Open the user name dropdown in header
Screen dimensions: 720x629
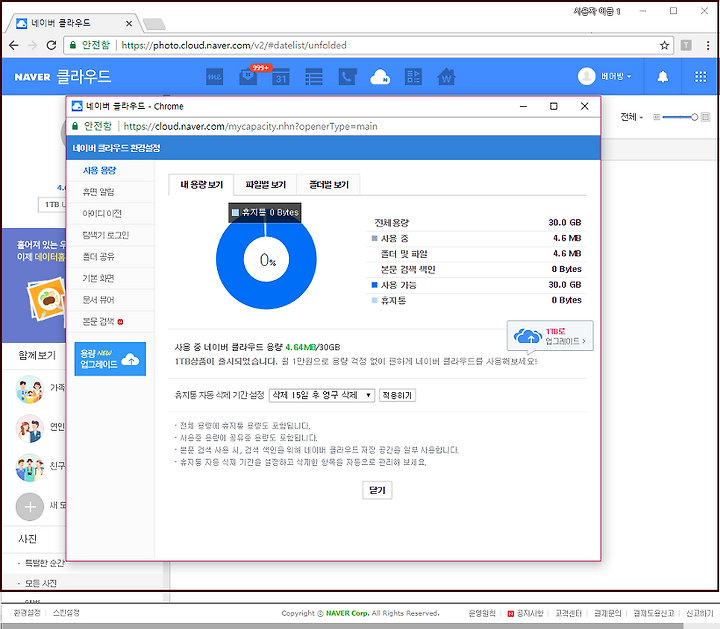point(616,76)
